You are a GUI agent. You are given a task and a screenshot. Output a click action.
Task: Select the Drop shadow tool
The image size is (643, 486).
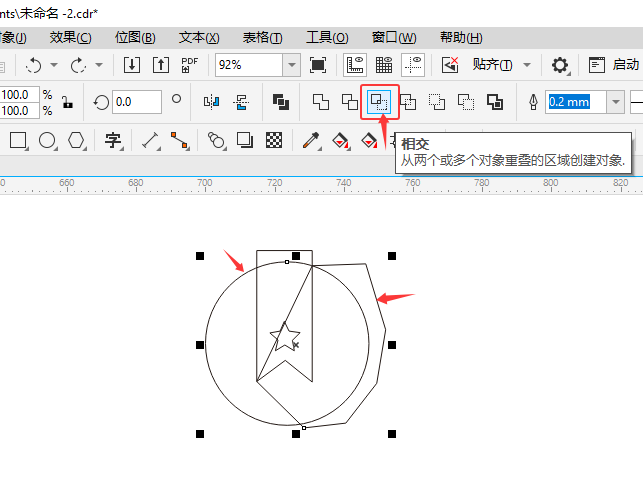pyautogui.click(x=245, y=141)
